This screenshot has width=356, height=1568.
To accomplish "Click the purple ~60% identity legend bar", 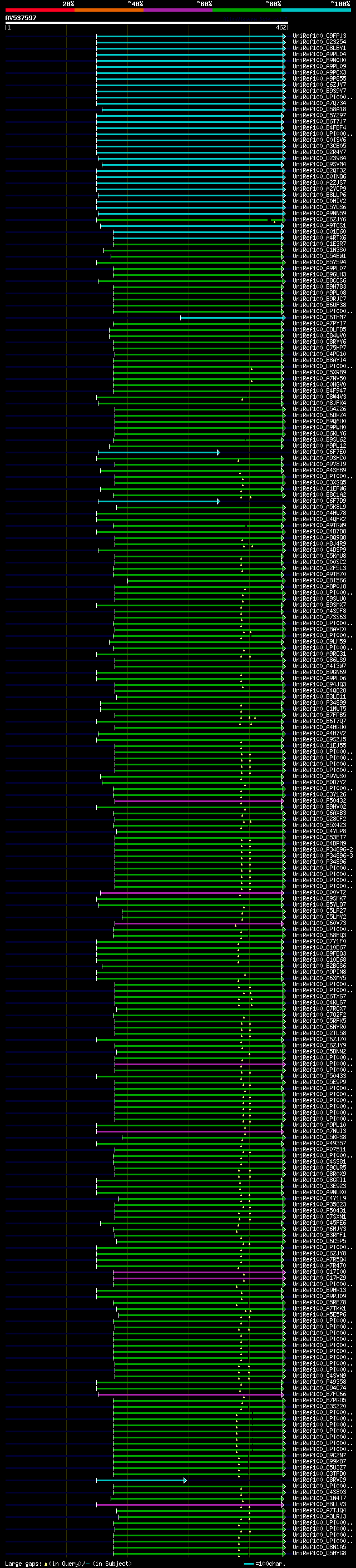I will pyautogui.click(x=179, y=10).
